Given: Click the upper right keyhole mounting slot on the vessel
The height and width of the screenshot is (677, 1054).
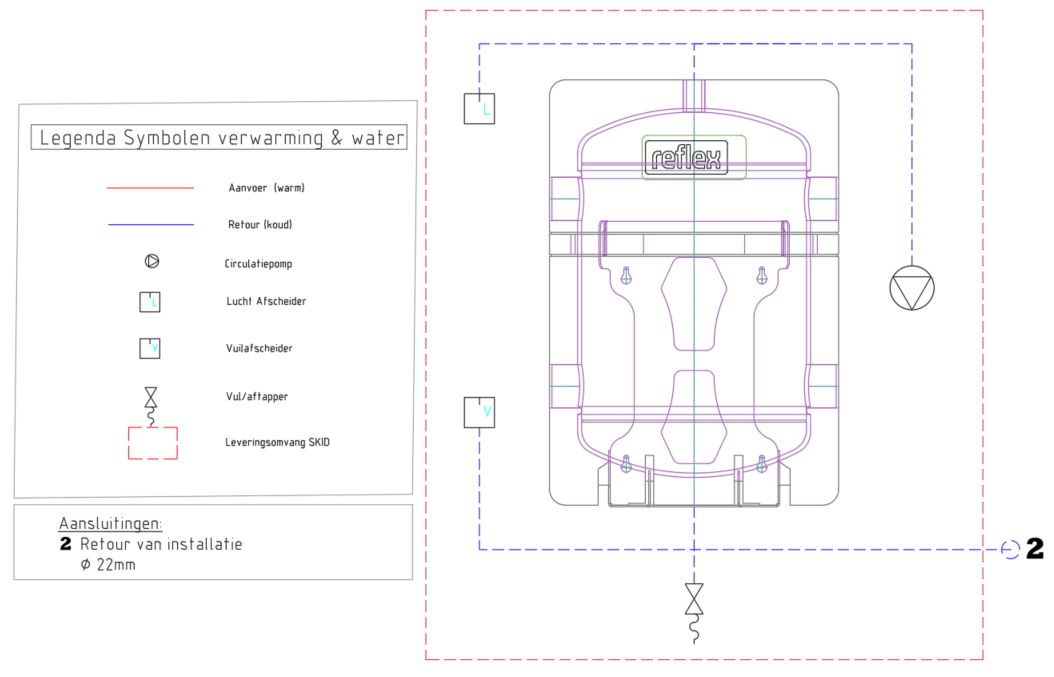Looking at the screenshot, I should coord(762,275).
